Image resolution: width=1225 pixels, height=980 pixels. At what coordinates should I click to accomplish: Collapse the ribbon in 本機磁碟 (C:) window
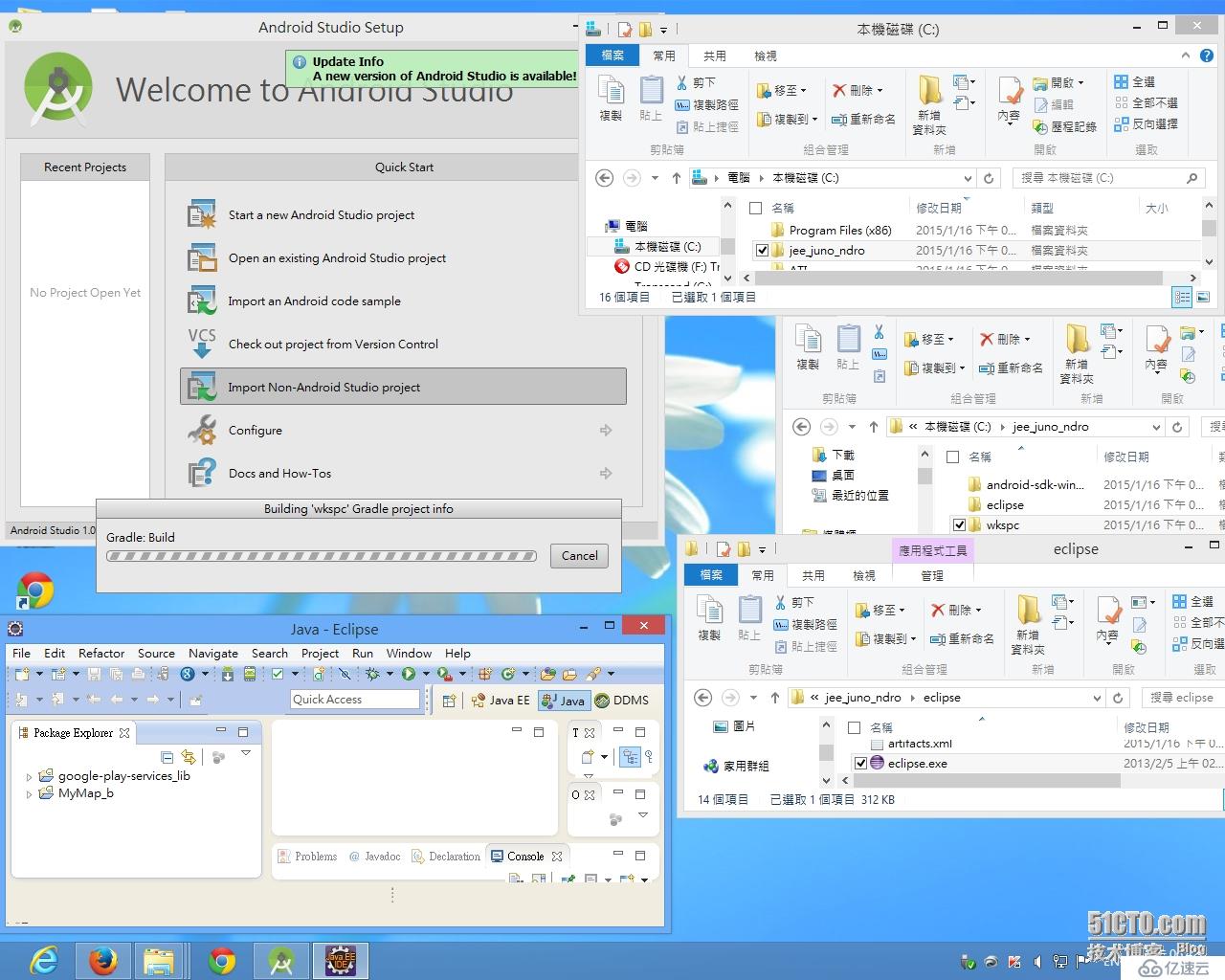point(1185,56)
